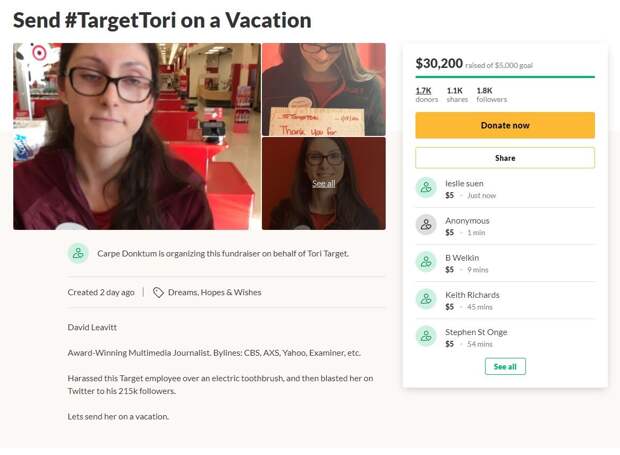Click Keith Richards' donor avatar icon
The image size is (620, 455).
[x=426, y=299]
